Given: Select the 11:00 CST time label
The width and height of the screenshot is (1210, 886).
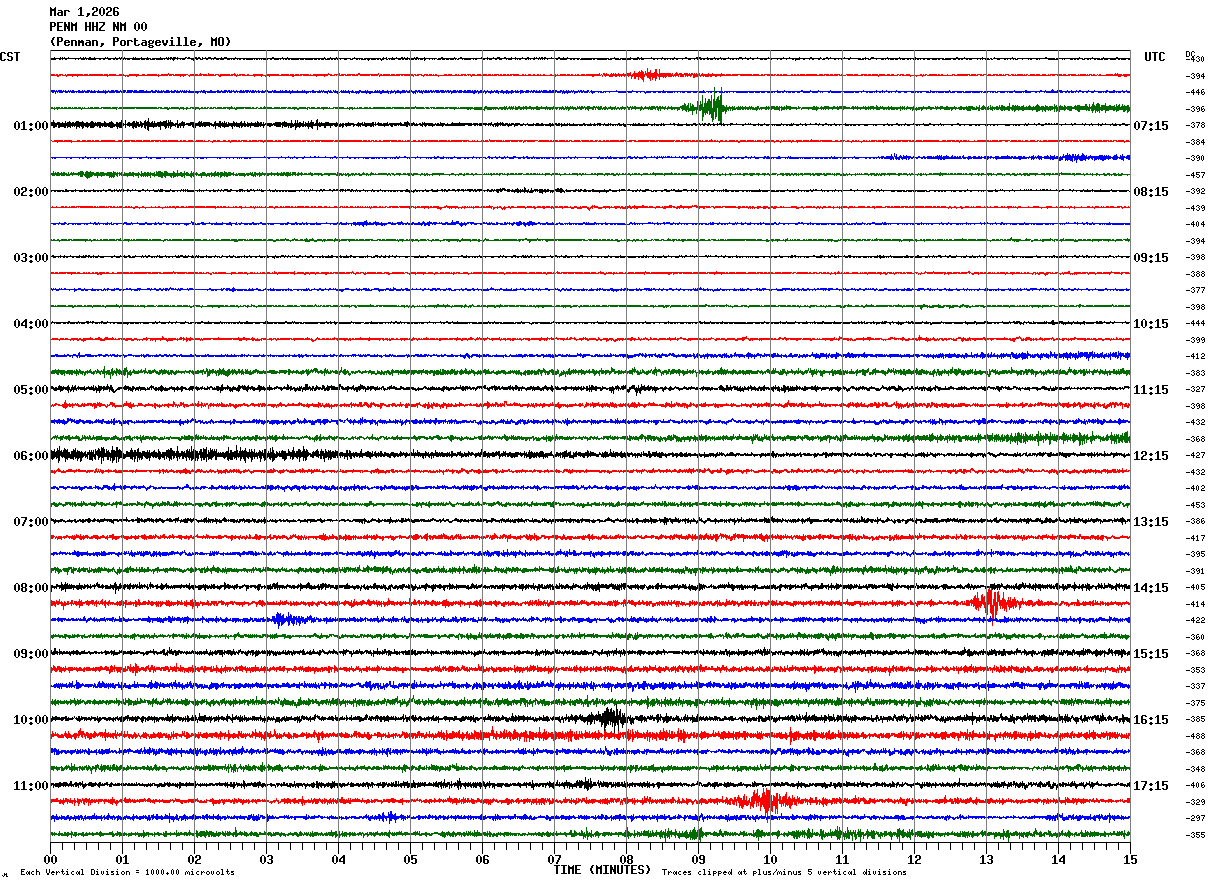Looking at the screenshot, I should 31,786.
